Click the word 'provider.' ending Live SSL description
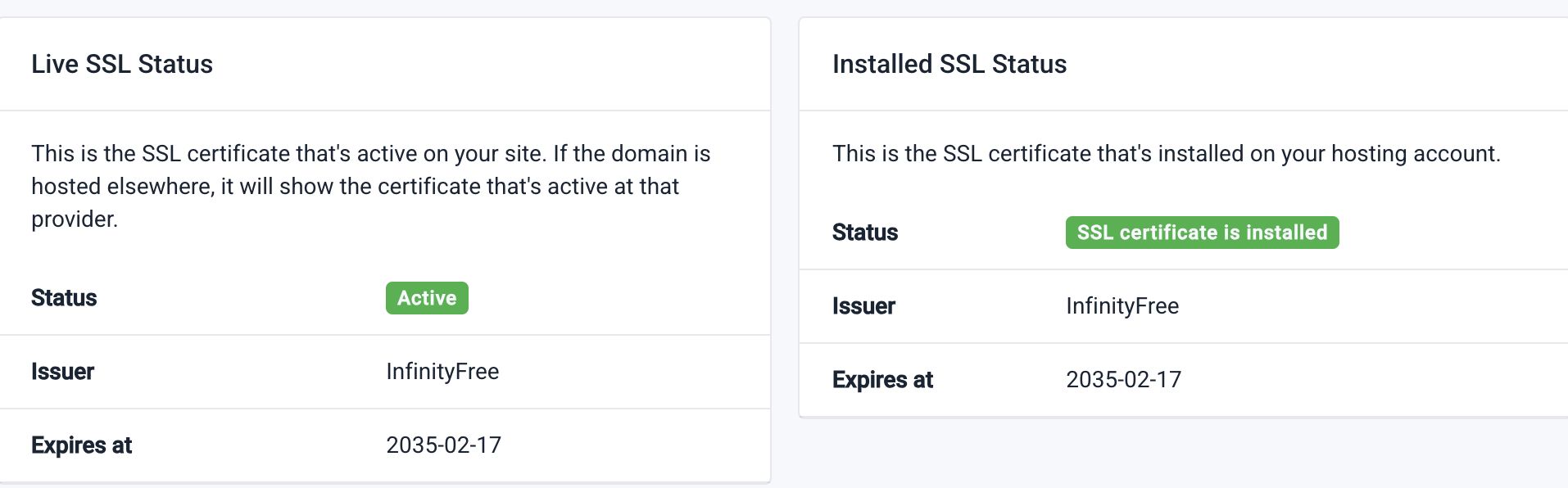Screen dimensions: 1568x488 tap(75, 219)
